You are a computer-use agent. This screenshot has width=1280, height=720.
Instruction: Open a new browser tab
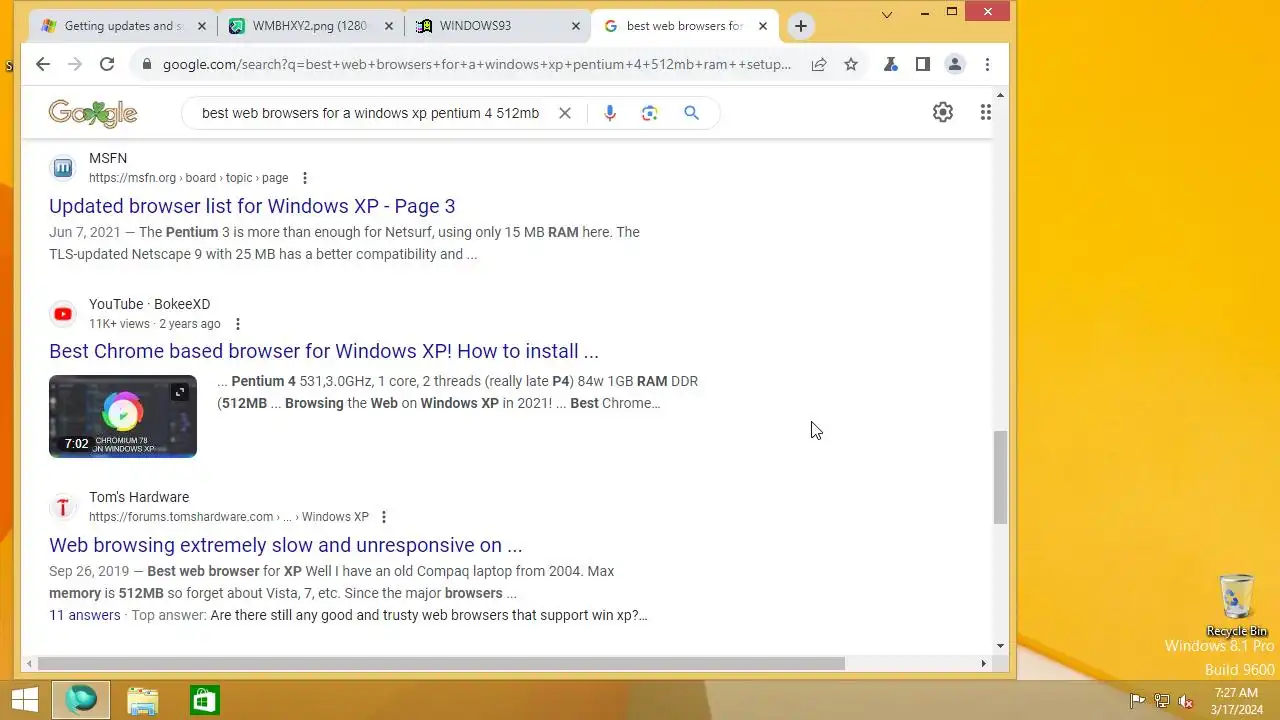coord(800,26)
